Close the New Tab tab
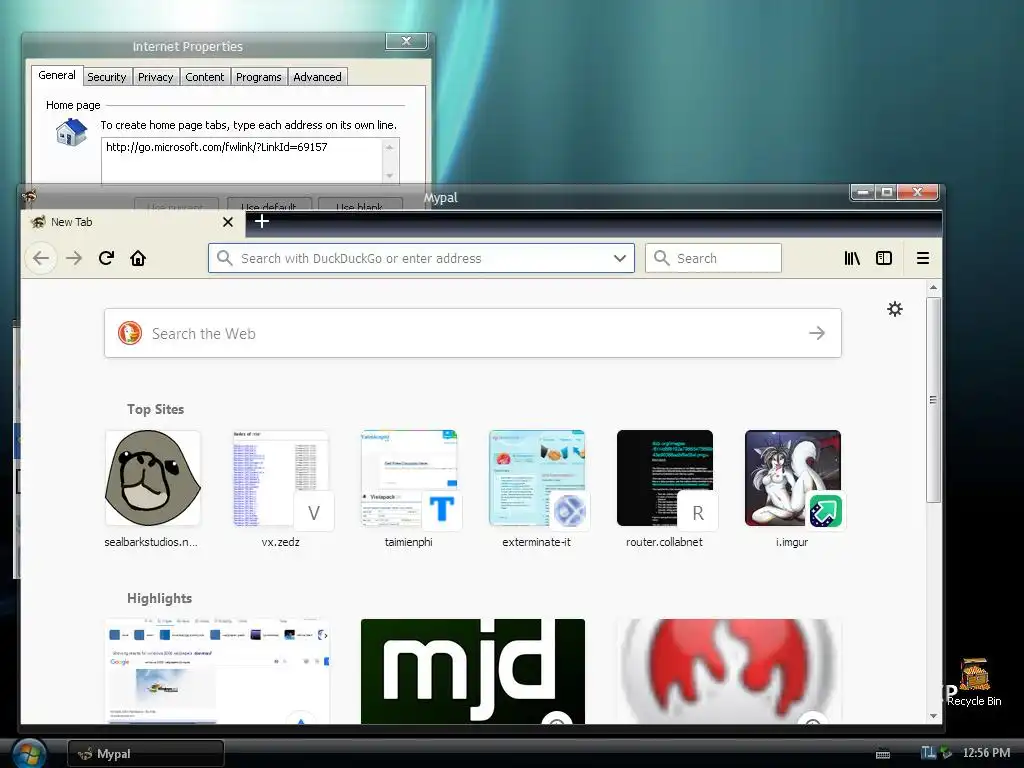Image resolution: width=1024 pixels, height=768 pixels. pos(228,222)
